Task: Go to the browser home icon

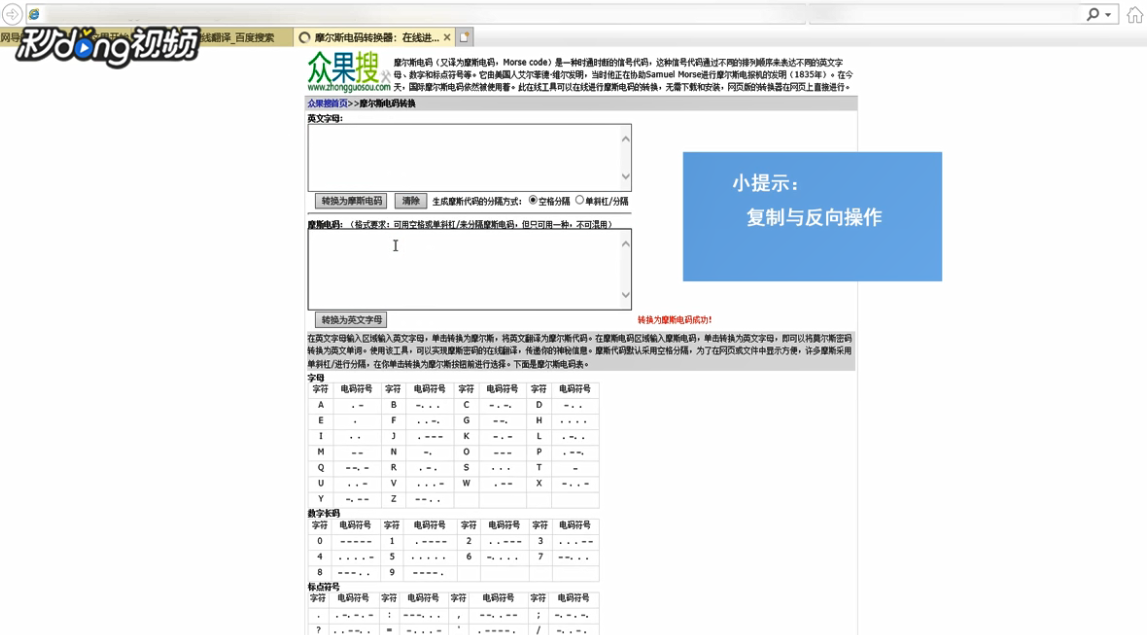Action: pyautogui.click(x=1135, y=14)
